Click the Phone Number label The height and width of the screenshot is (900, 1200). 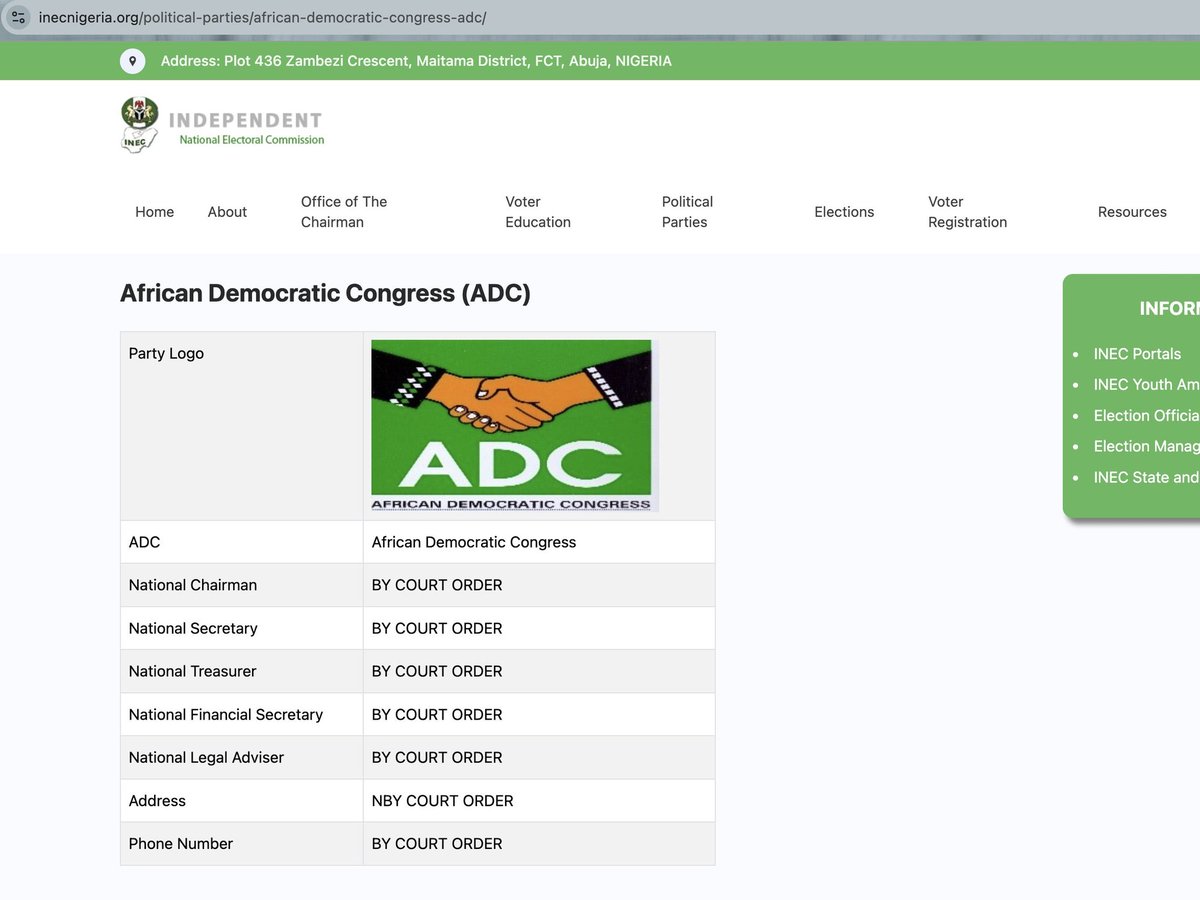(x=181, y=844)
